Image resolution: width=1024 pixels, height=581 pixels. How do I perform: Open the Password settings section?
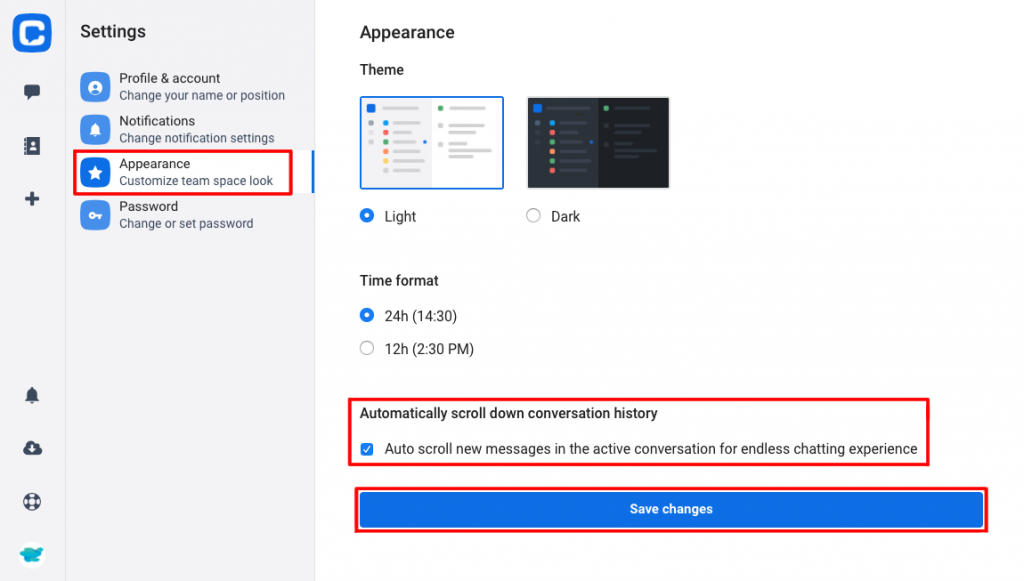pyautogui.click(x=190, y=214)
